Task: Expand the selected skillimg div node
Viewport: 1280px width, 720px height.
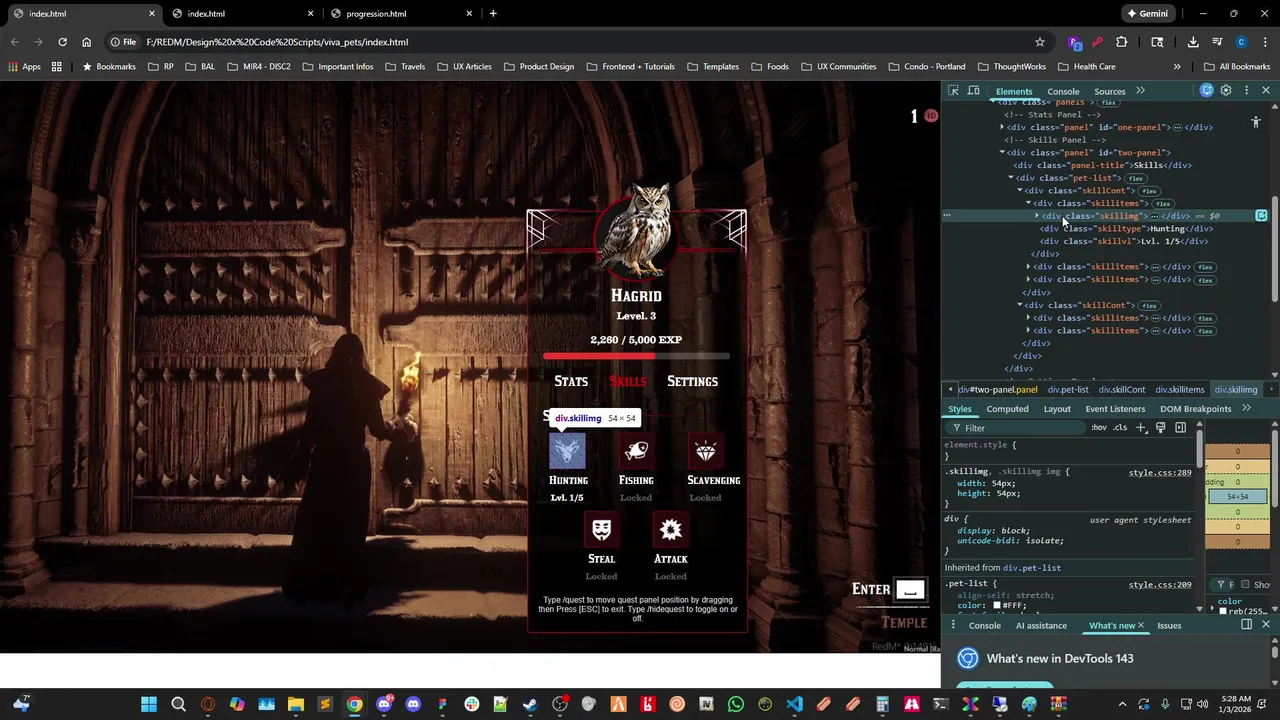Action: coord(1037,216)
